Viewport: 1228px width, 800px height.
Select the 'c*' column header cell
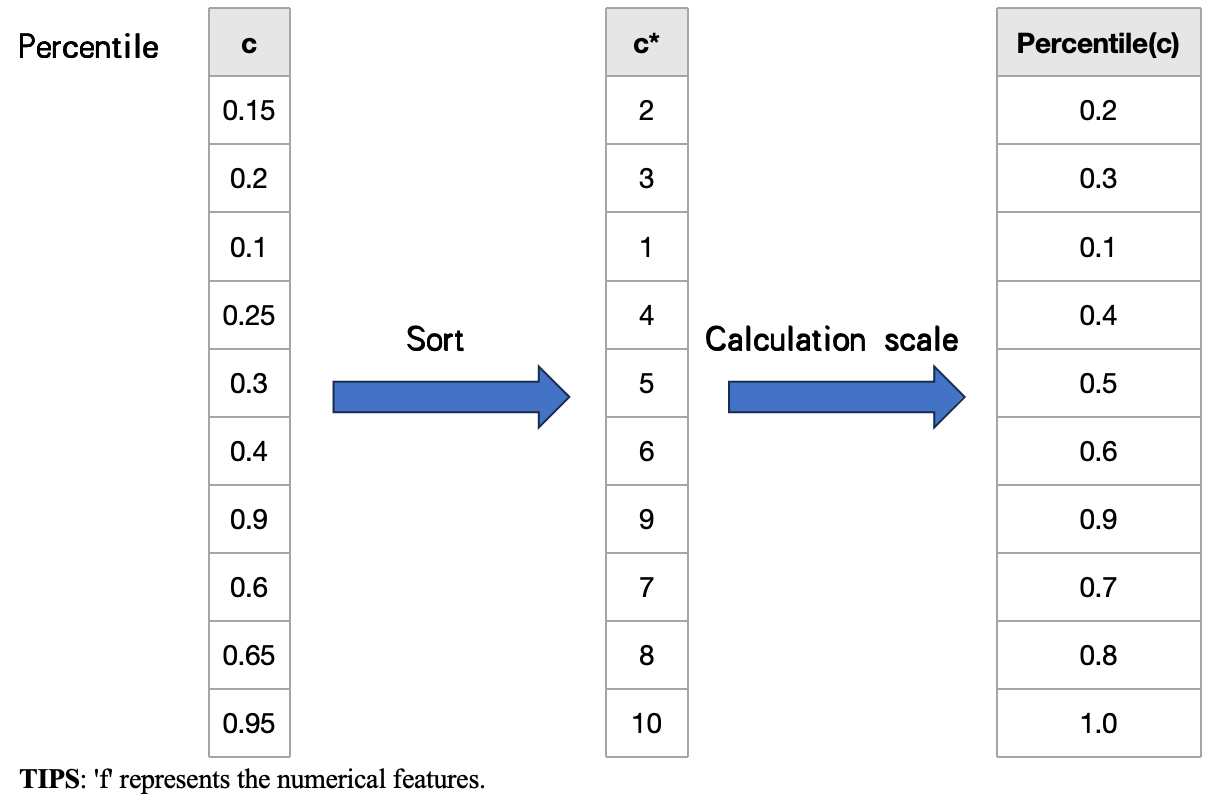click(646, 43)
